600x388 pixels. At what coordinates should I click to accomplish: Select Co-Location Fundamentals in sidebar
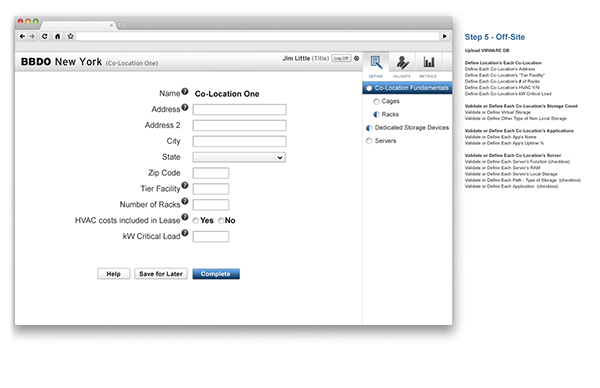(407, 88)
